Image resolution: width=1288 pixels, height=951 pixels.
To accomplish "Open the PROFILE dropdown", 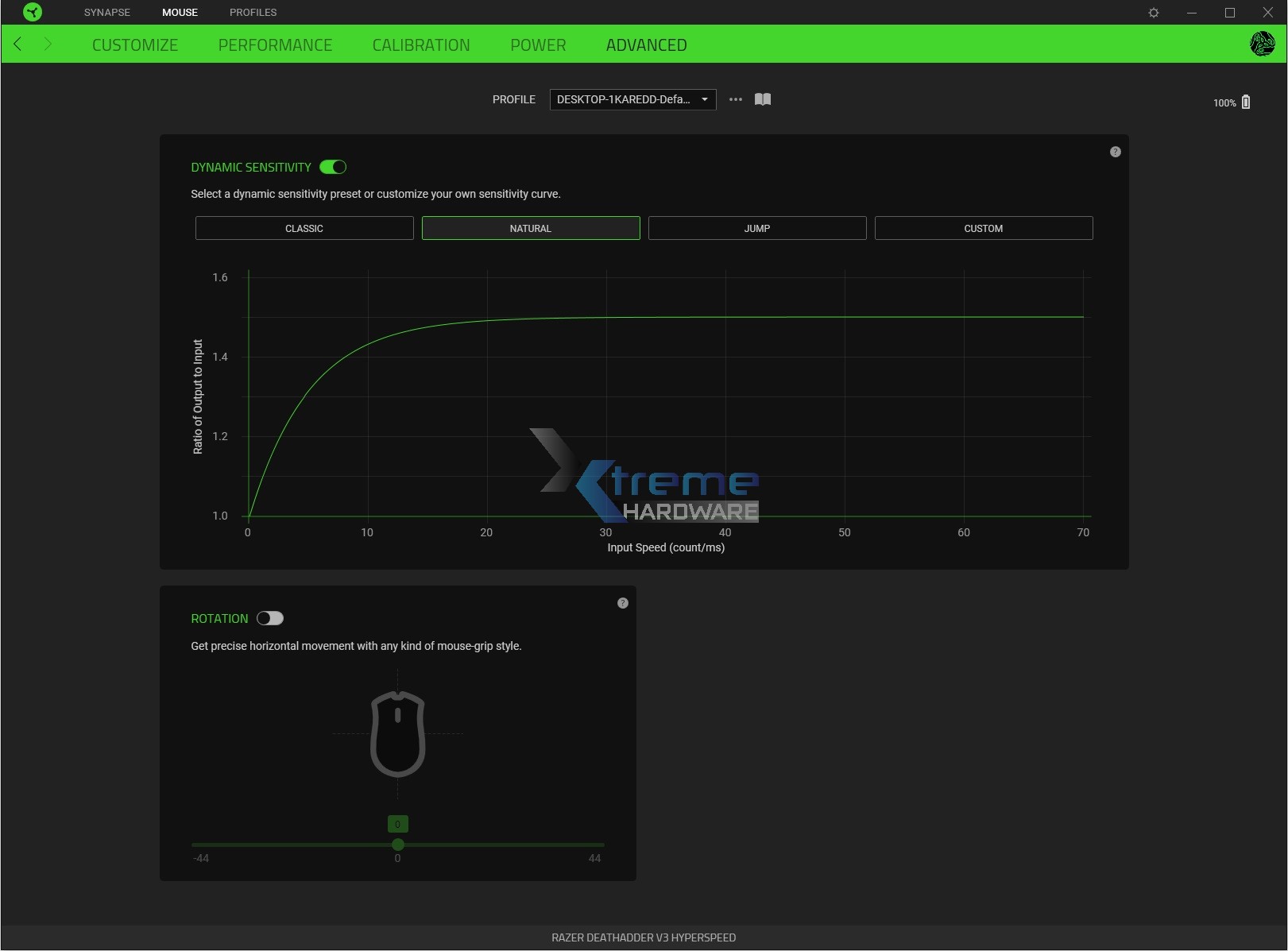I will [x=632, y=99].
